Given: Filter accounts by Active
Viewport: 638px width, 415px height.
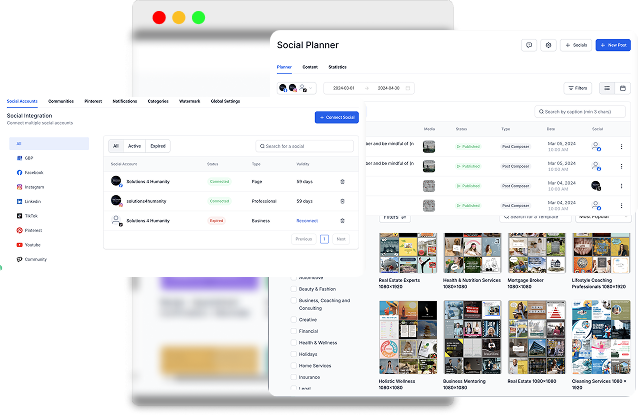Looking at the screenshot, I should [134, 146].
